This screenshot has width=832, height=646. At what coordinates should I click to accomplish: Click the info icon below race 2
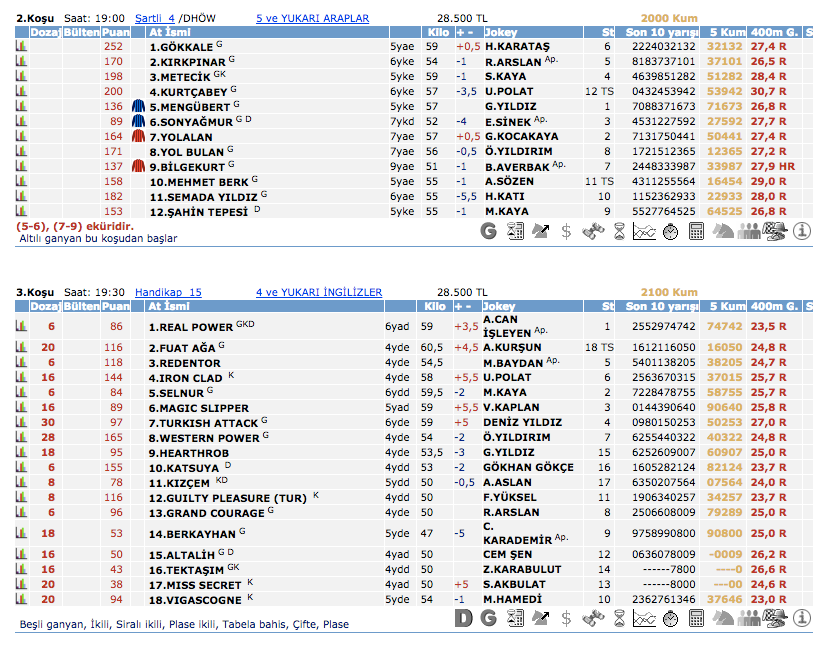point(801,231)
